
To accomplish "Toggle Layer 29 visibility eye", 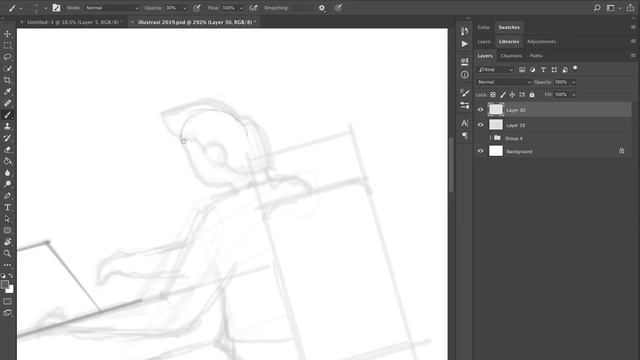I will coord(480,125).
